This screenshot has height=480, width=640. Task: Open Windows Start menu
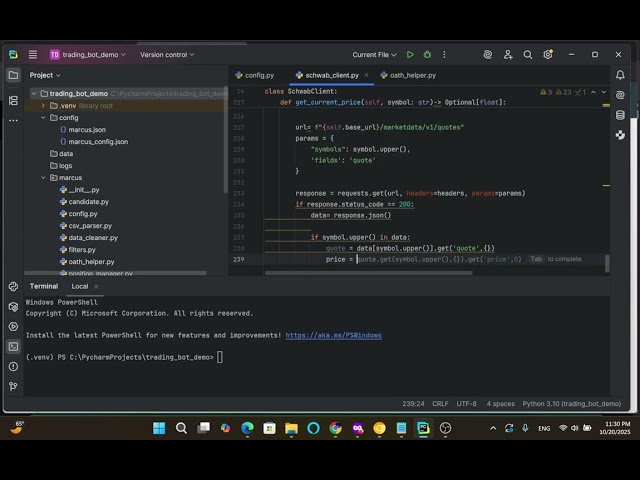pyautogui.click(x=159, y=428)
